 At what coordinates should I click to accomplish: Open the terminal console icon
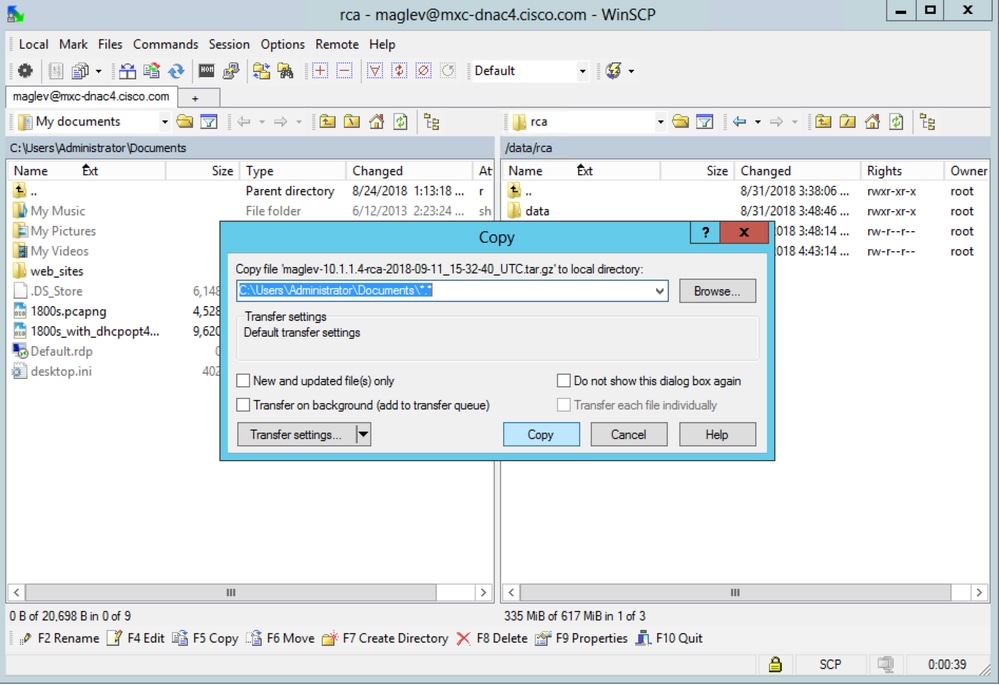[206, 71]
